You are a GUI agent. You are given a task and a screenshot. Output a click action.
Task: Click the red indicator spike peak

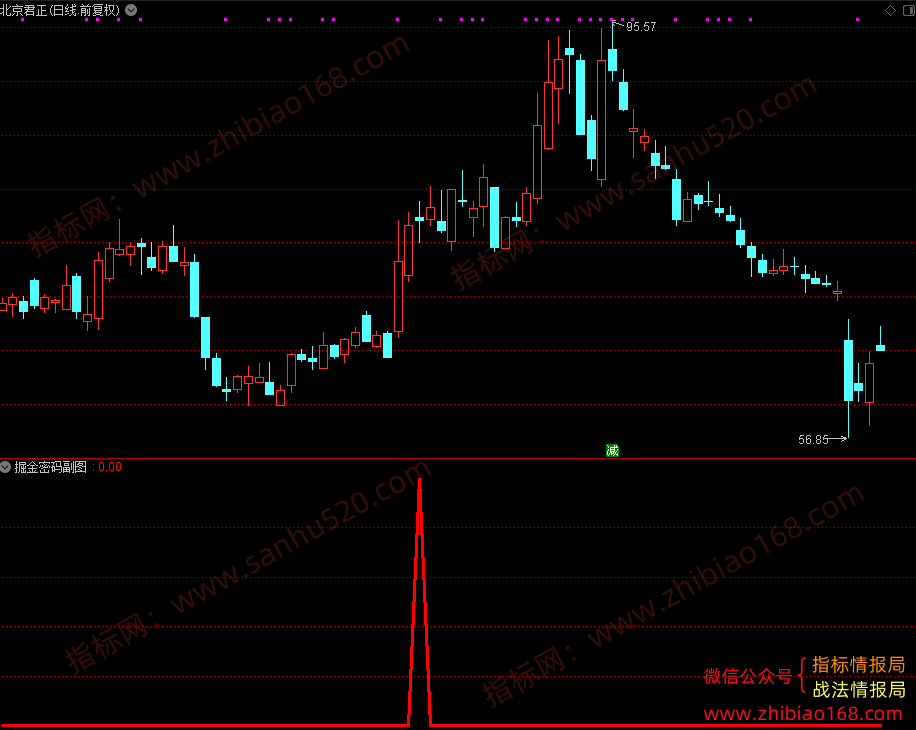point(419,481)
